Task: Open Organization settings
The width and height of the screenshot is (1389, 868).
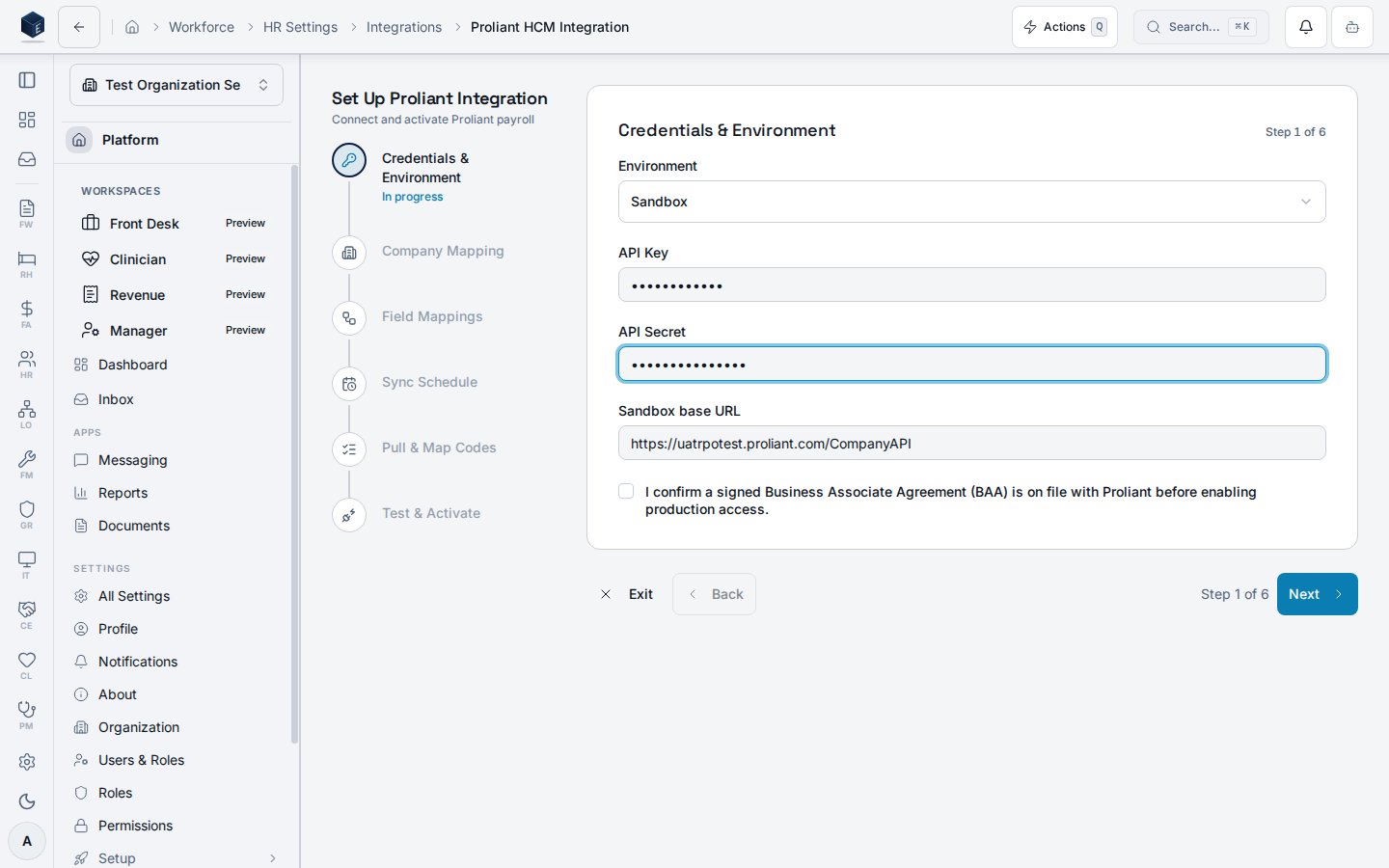Action: click(x=177, y=727)
